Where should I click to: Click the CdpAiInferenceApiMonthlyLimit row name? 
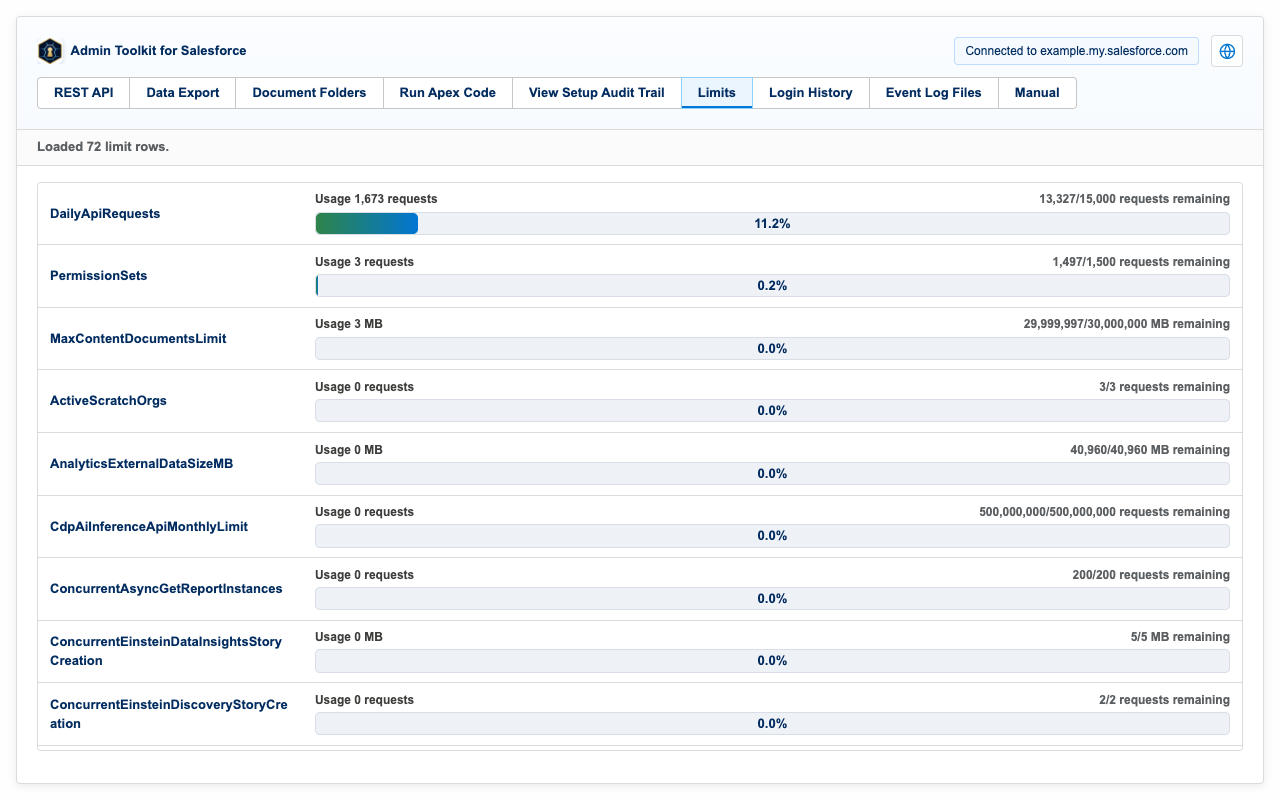coord(149,526)
